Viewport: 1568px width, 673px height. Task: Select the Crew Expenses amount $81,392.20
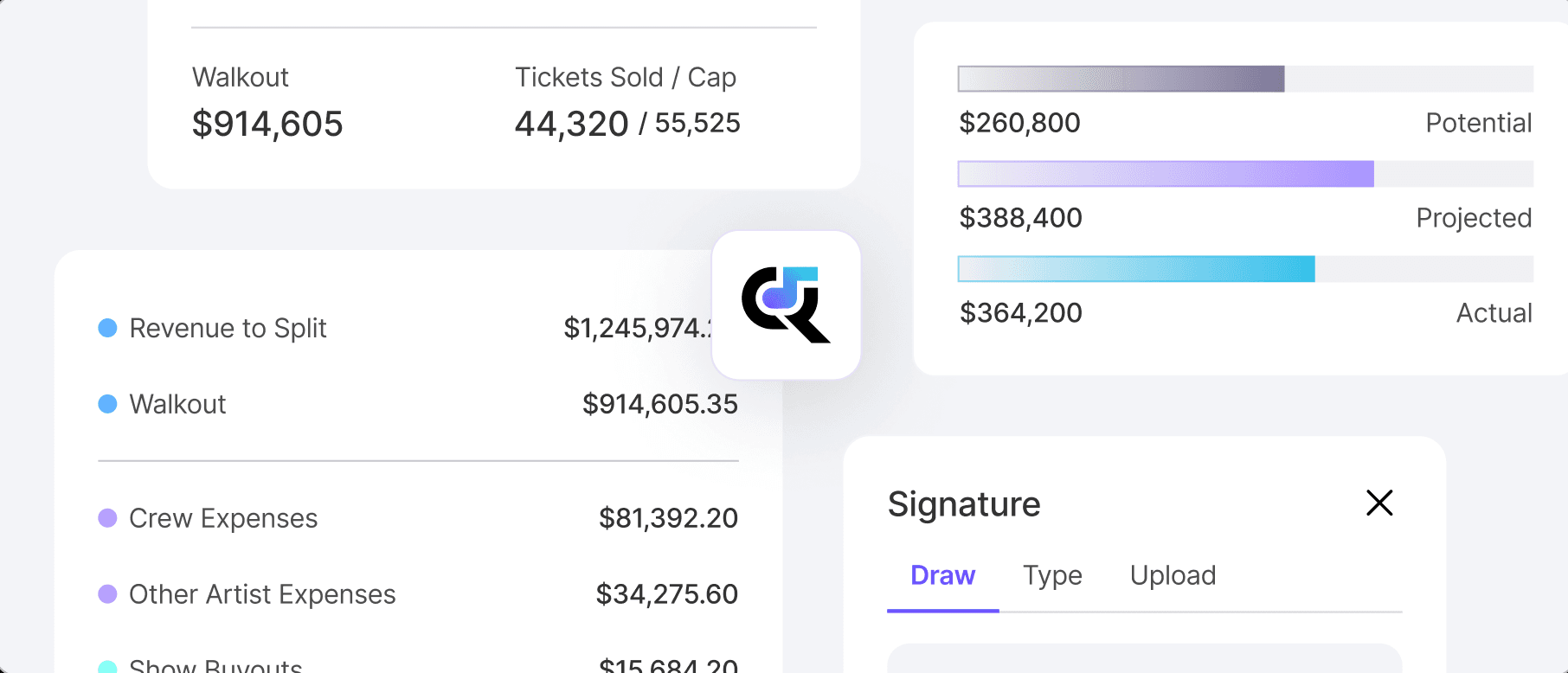[x=668, y=518]
